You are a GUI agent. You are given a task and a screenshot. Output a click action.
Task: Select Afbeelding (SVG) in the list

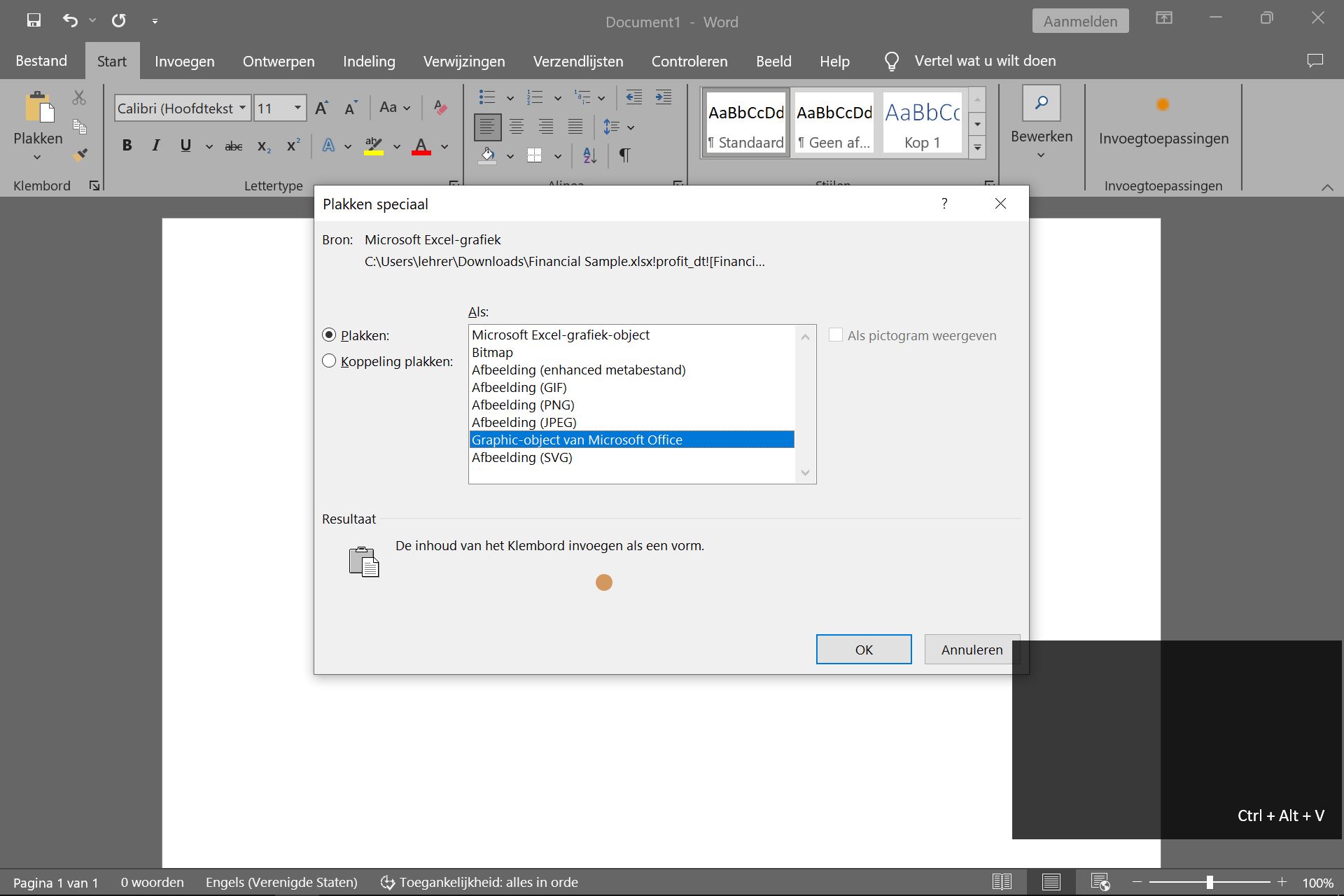pos(631,457)
